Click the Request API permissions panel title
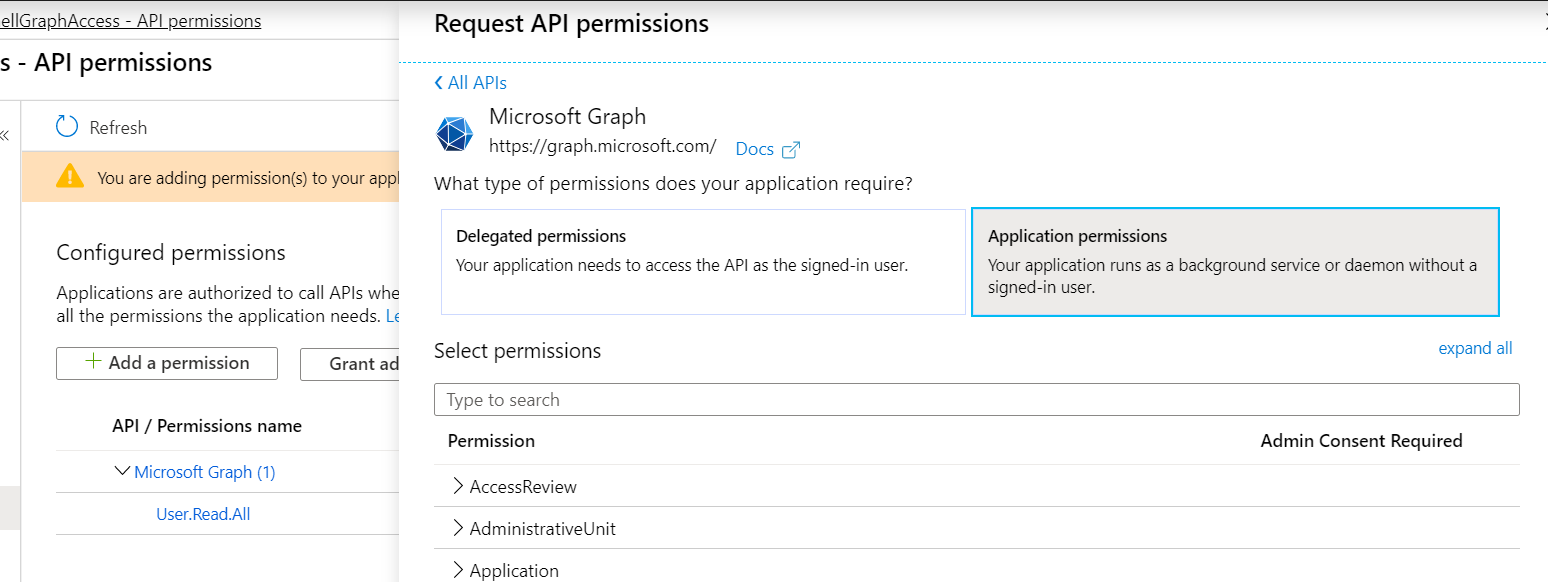This screenshot has height=582, width=1548. [x=572, y=23]
